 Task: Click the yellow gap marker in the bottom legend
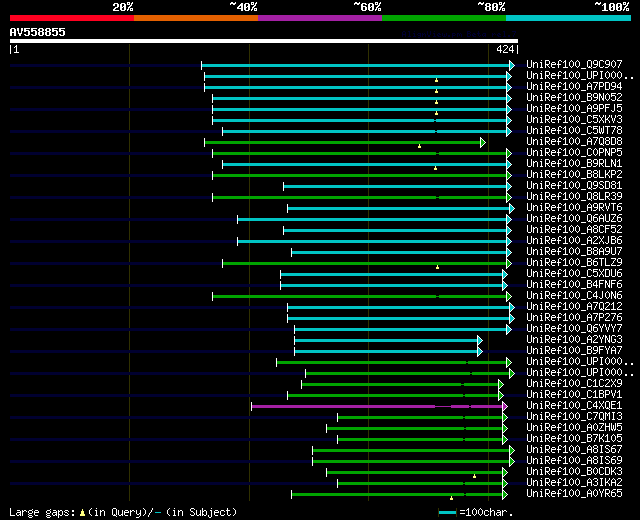click(82, 513)
